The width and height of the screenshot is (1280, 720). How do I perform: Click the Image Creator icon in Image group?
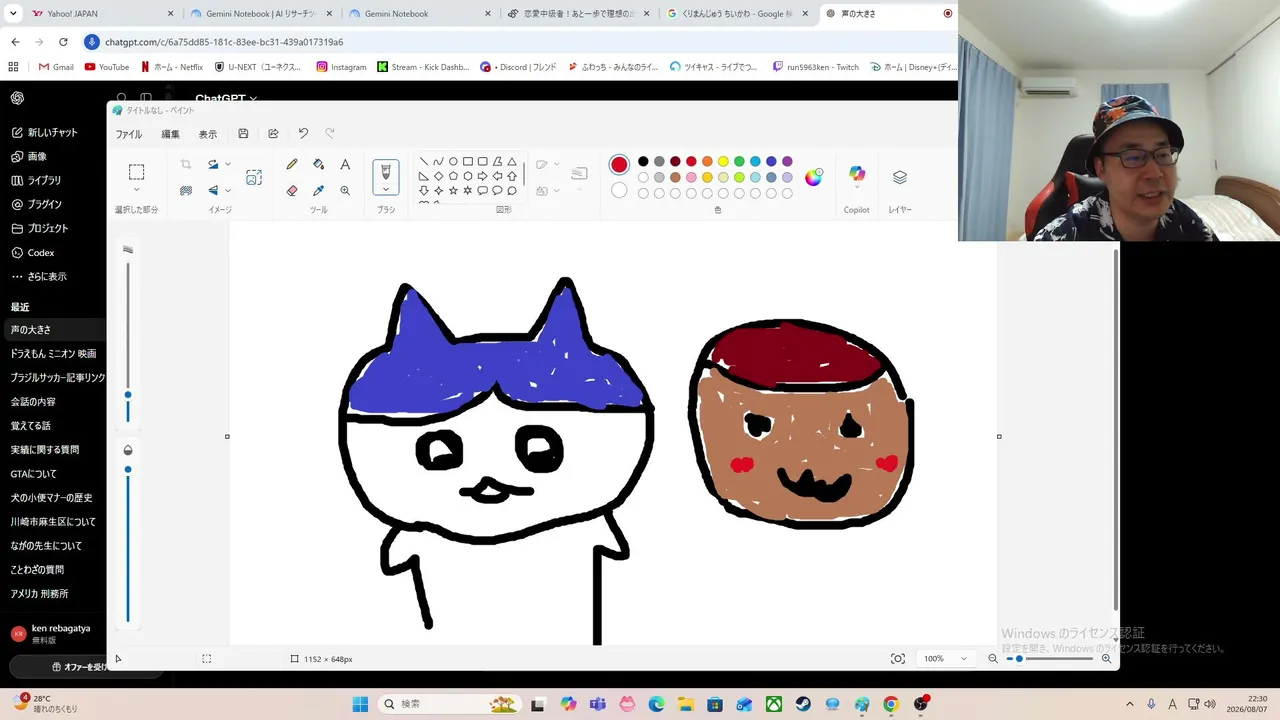click(x=254, y=177)
